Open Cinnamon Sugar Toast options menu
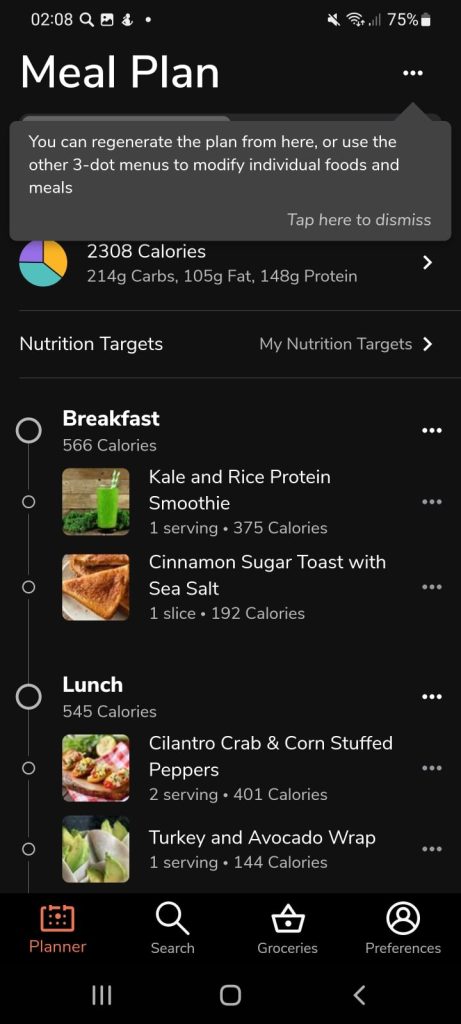This screenshot has height=1024, width=461. (x=432, y=586)
